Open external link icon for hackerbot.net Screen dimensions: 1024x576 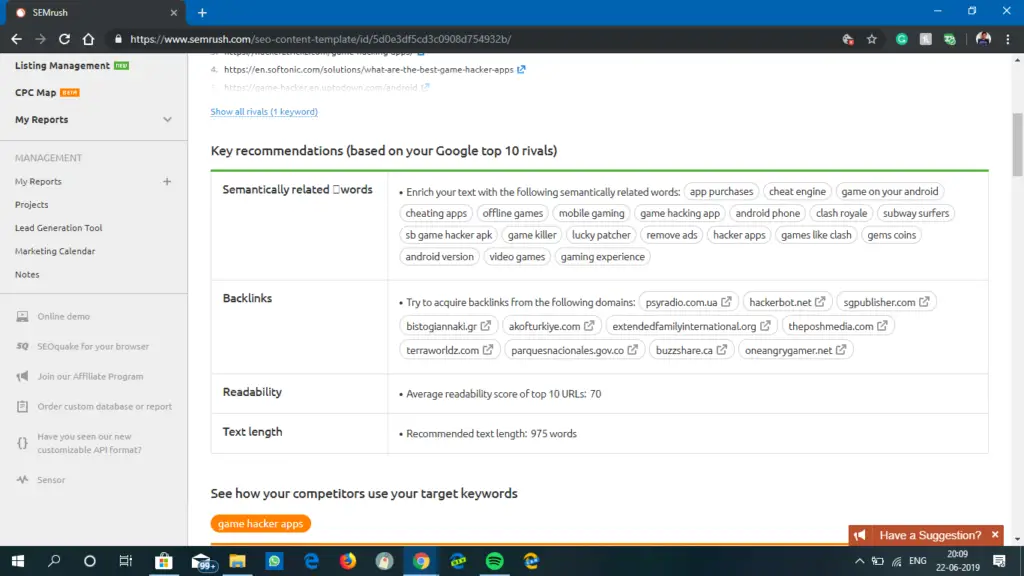(x=820, y=302)
